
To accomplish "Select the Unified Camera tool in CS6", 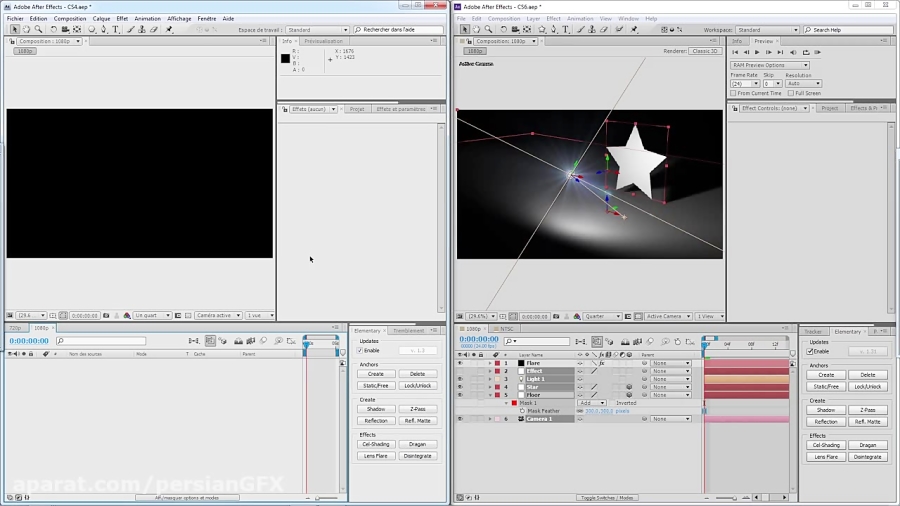I will pos(515,29).
